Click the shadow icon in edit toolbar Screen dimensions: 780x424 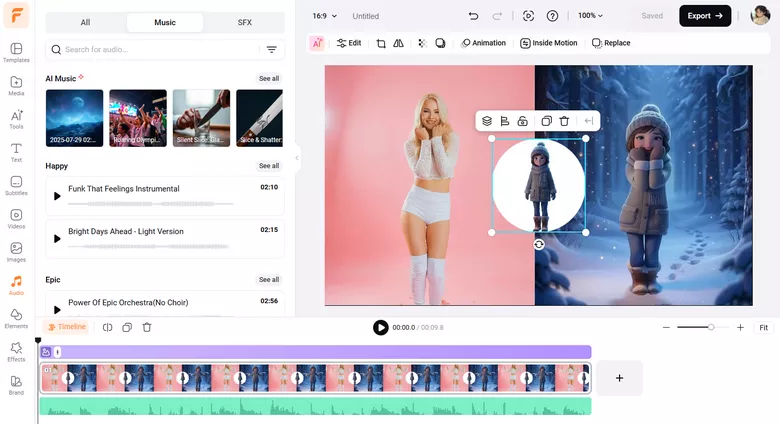pos(440,43)
